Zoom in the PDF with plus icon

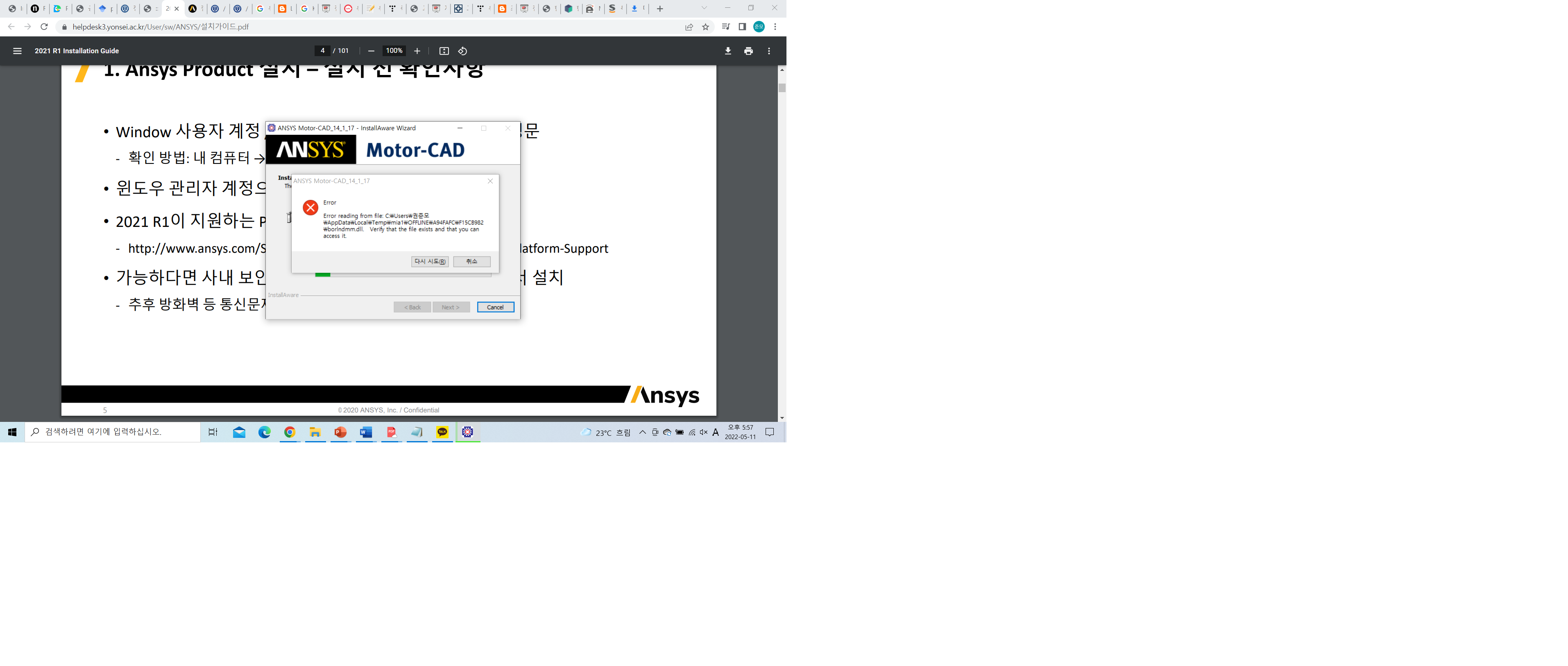click(x=417, y=51)
